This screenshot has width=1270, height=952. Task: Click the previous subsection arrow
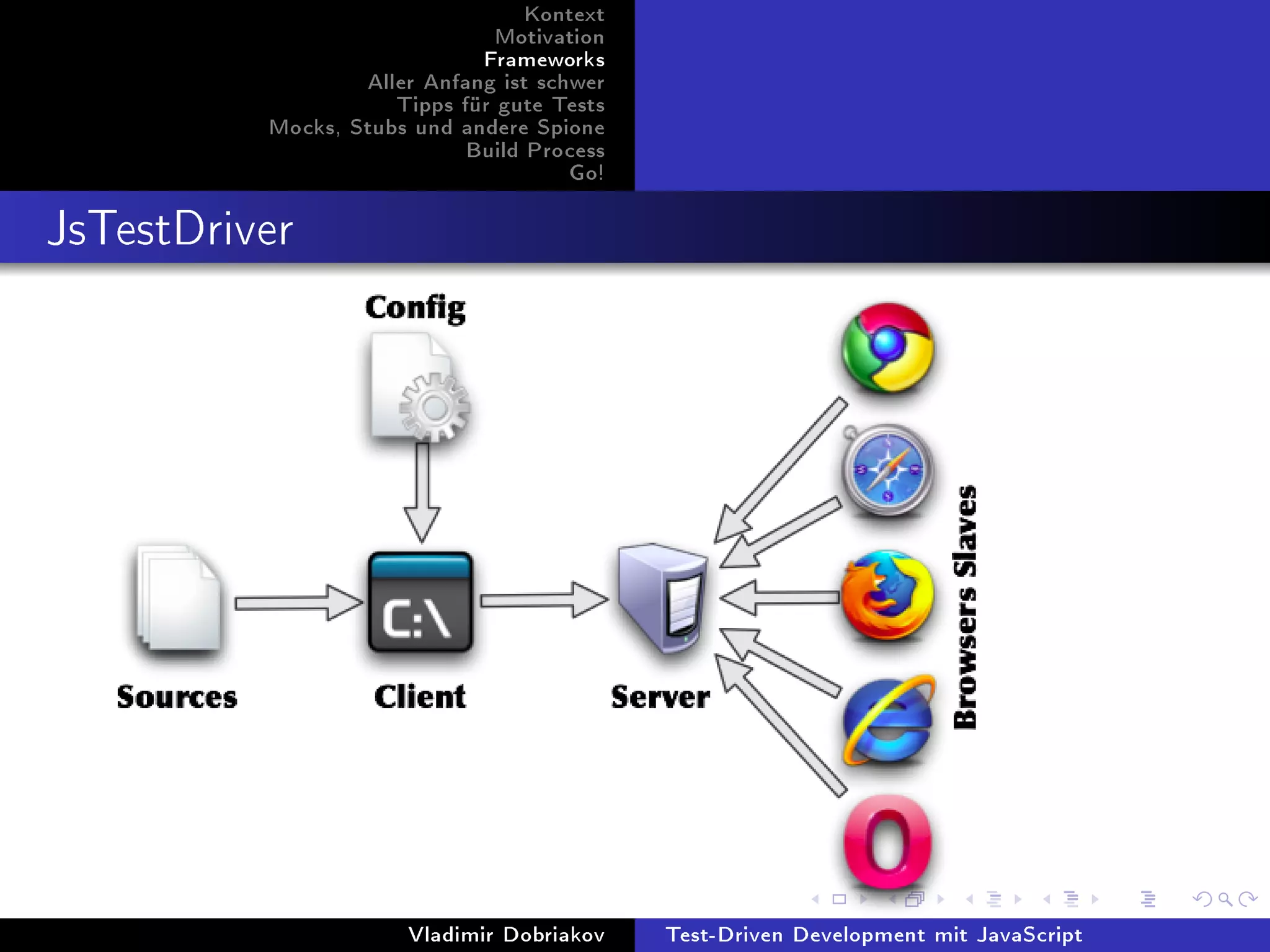coord(969,899)
